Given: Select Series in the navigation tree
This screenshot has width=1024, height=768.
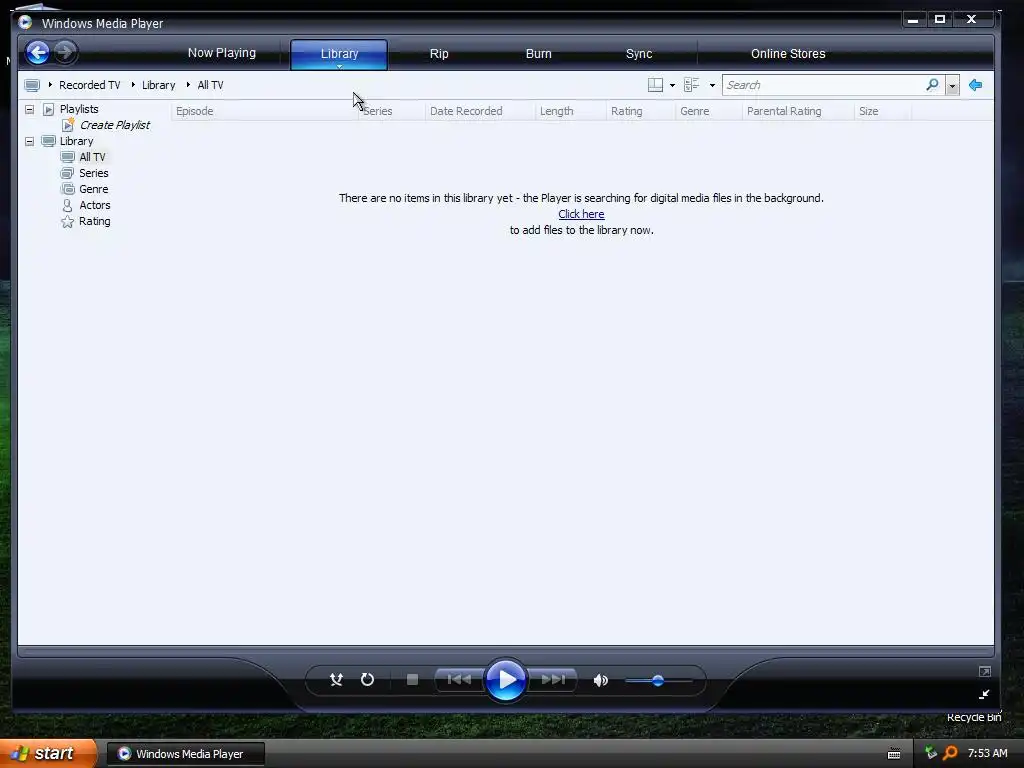Looking at the screenshot, I should click(93, 173).
